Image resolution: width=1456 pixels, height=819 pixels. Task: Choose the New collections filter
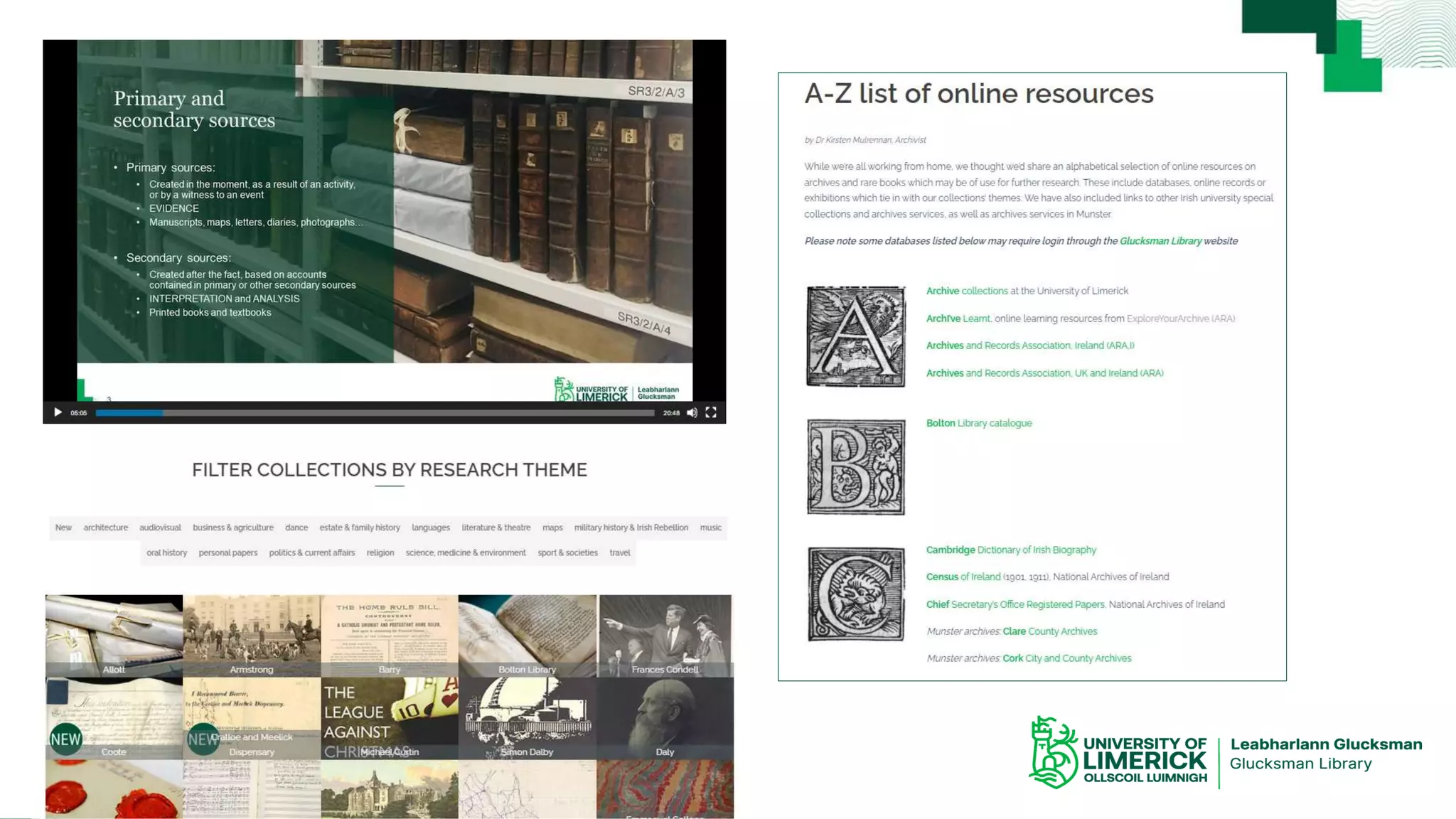point(63,528)
